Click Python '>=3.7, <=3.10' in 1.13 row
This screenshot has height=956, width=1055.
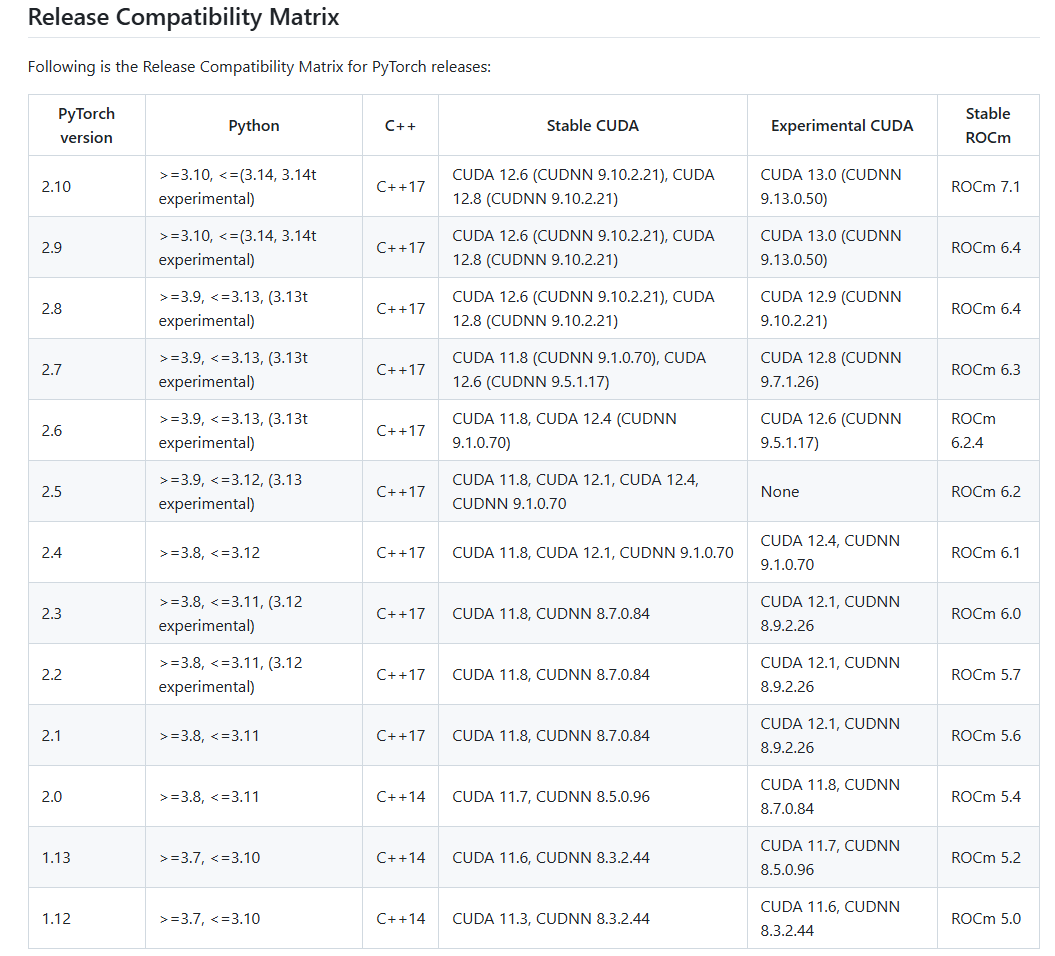254,857
